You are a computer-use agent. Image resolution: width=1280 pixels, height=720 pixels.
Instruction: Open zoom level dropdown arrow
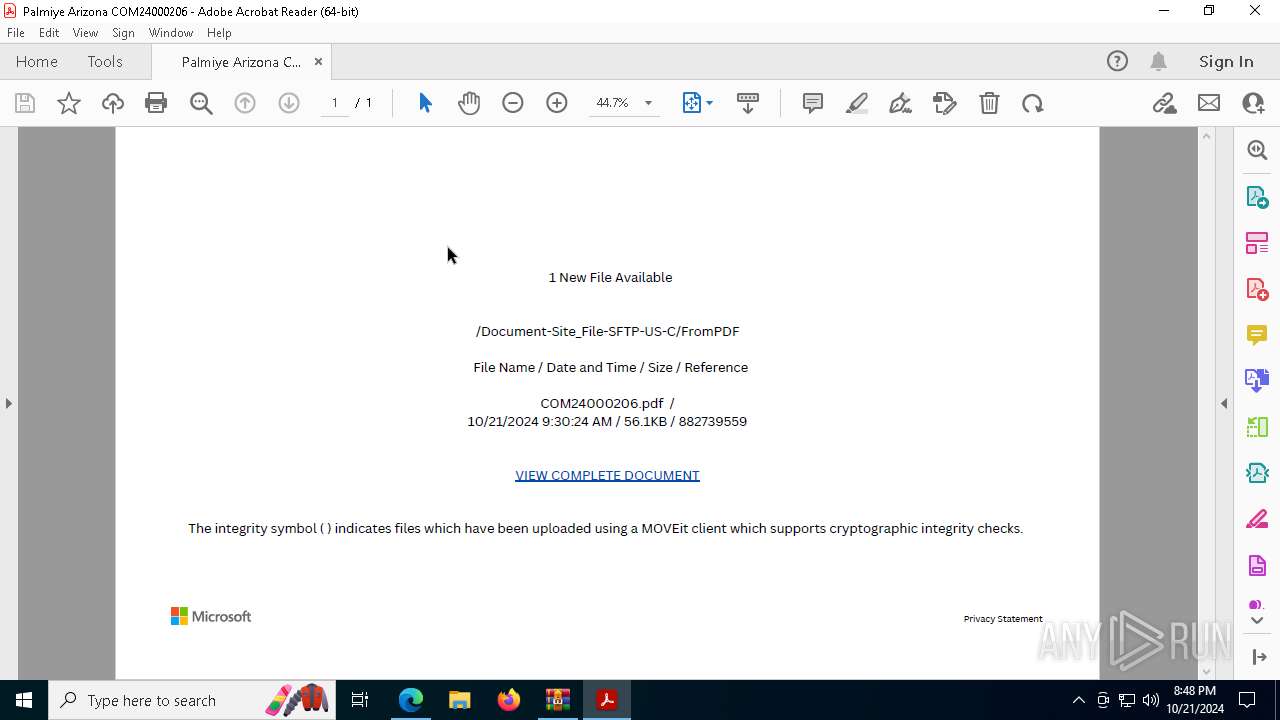[x=648, y=103]
